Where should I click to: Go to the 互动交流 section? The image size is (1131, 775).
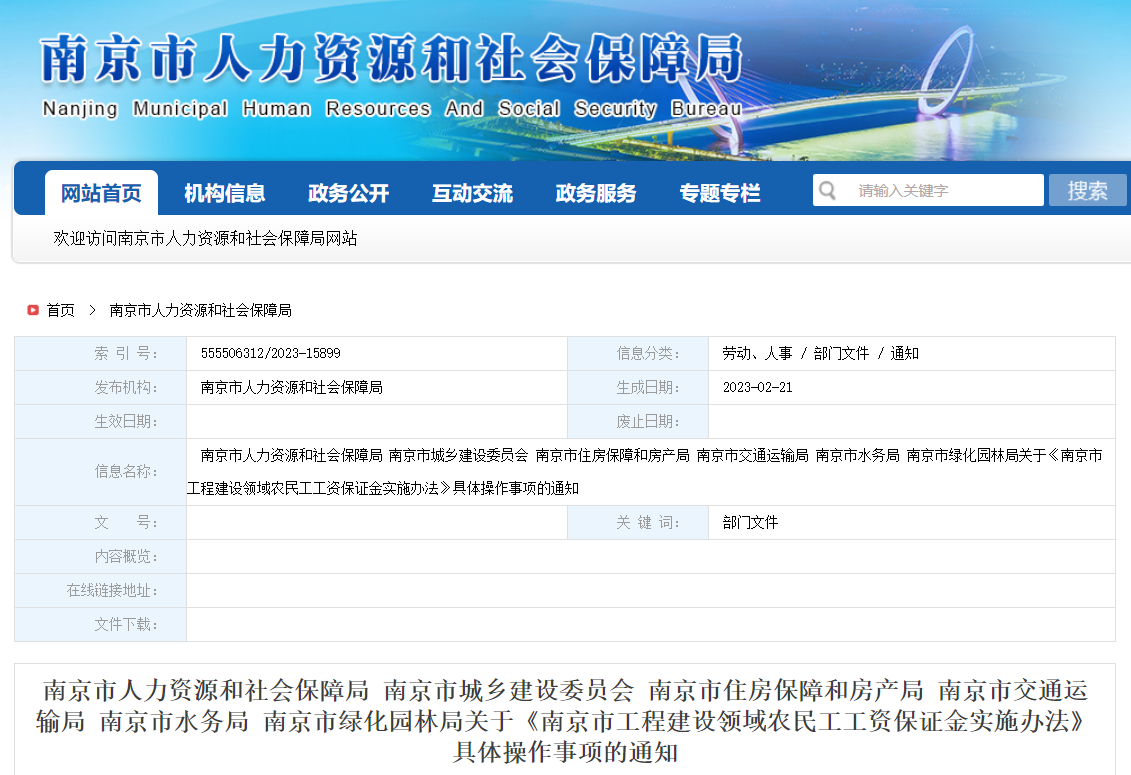point(472,193)
